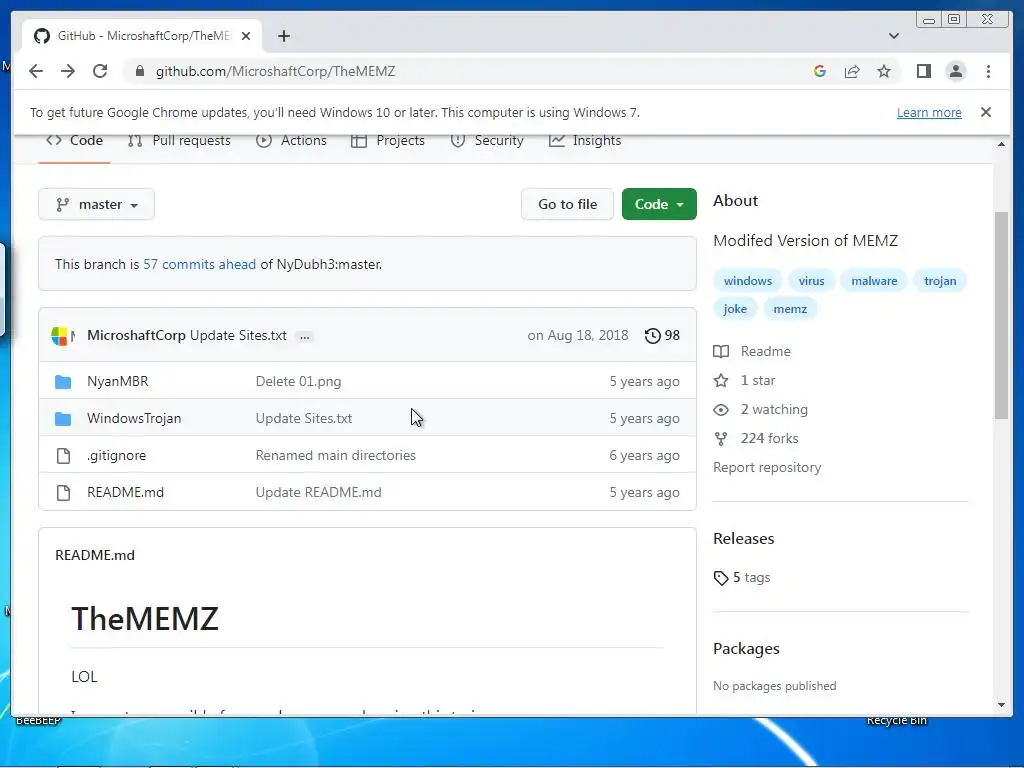Click the README.md file icon

tap(63, 493)
